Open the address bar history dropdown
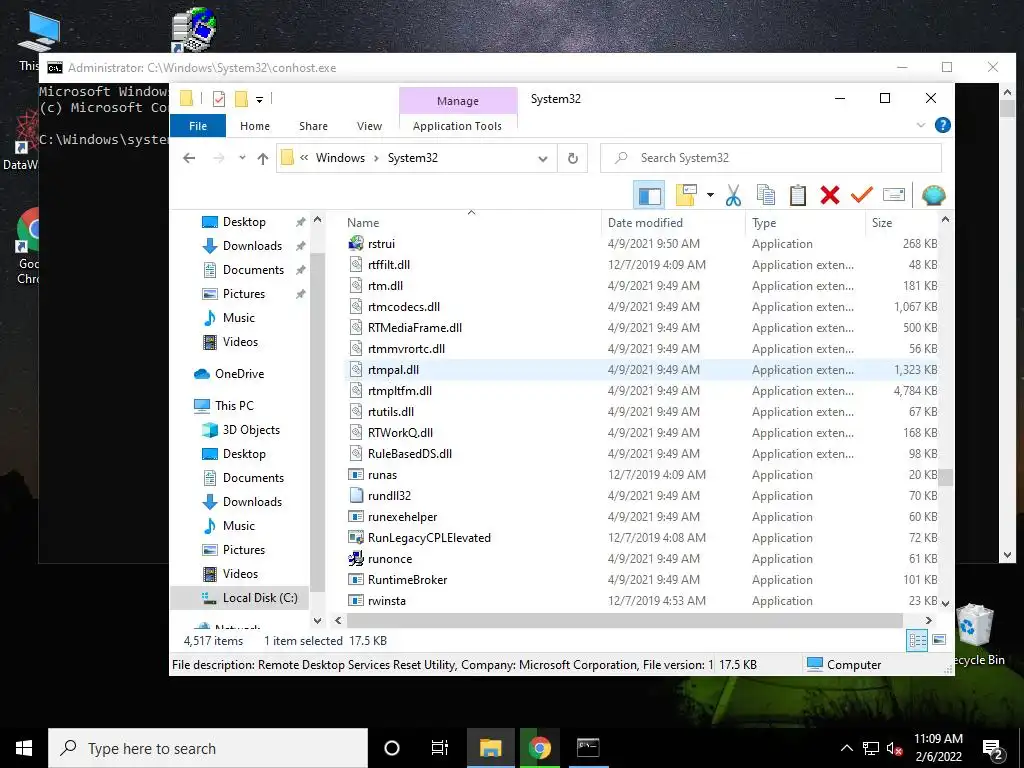The height and width of the screenshot is (768, 1024). 543,158
